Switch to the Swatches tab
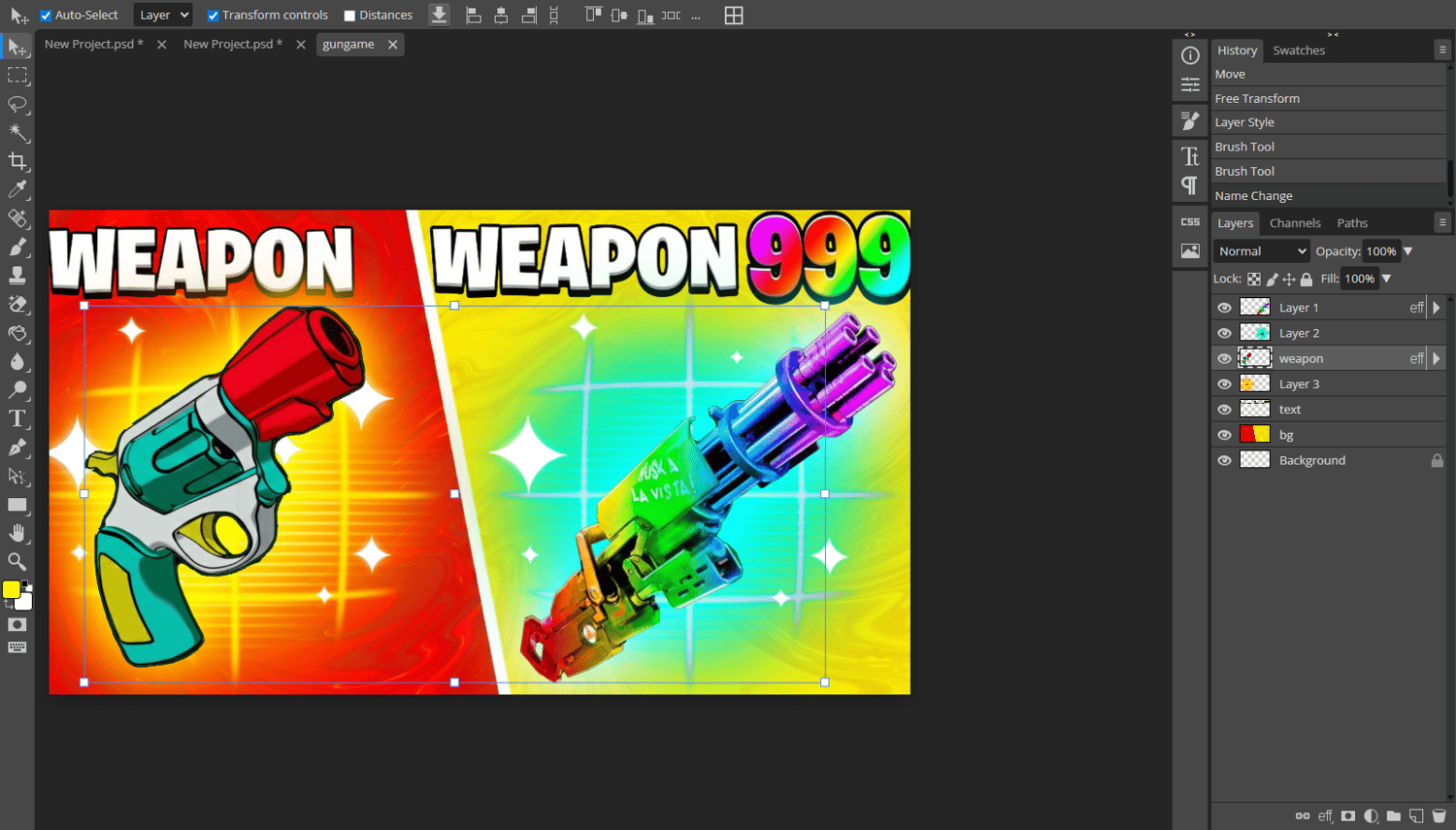Viewport: 1456px width, 830px height. click(x=1299, y=50)
